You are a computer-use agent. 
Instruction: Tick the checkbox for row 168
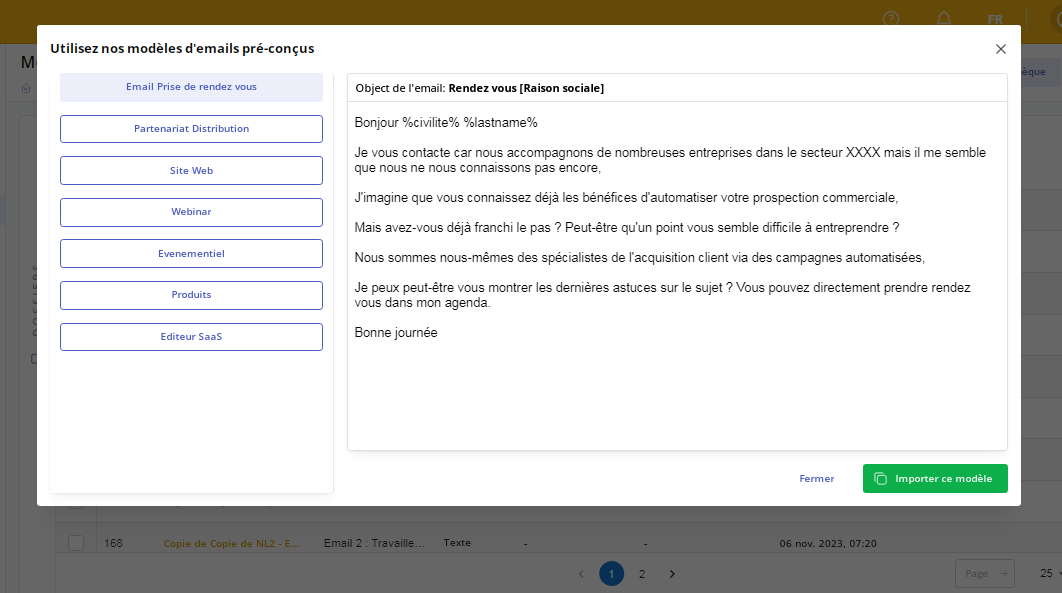(x=76, y=543)
